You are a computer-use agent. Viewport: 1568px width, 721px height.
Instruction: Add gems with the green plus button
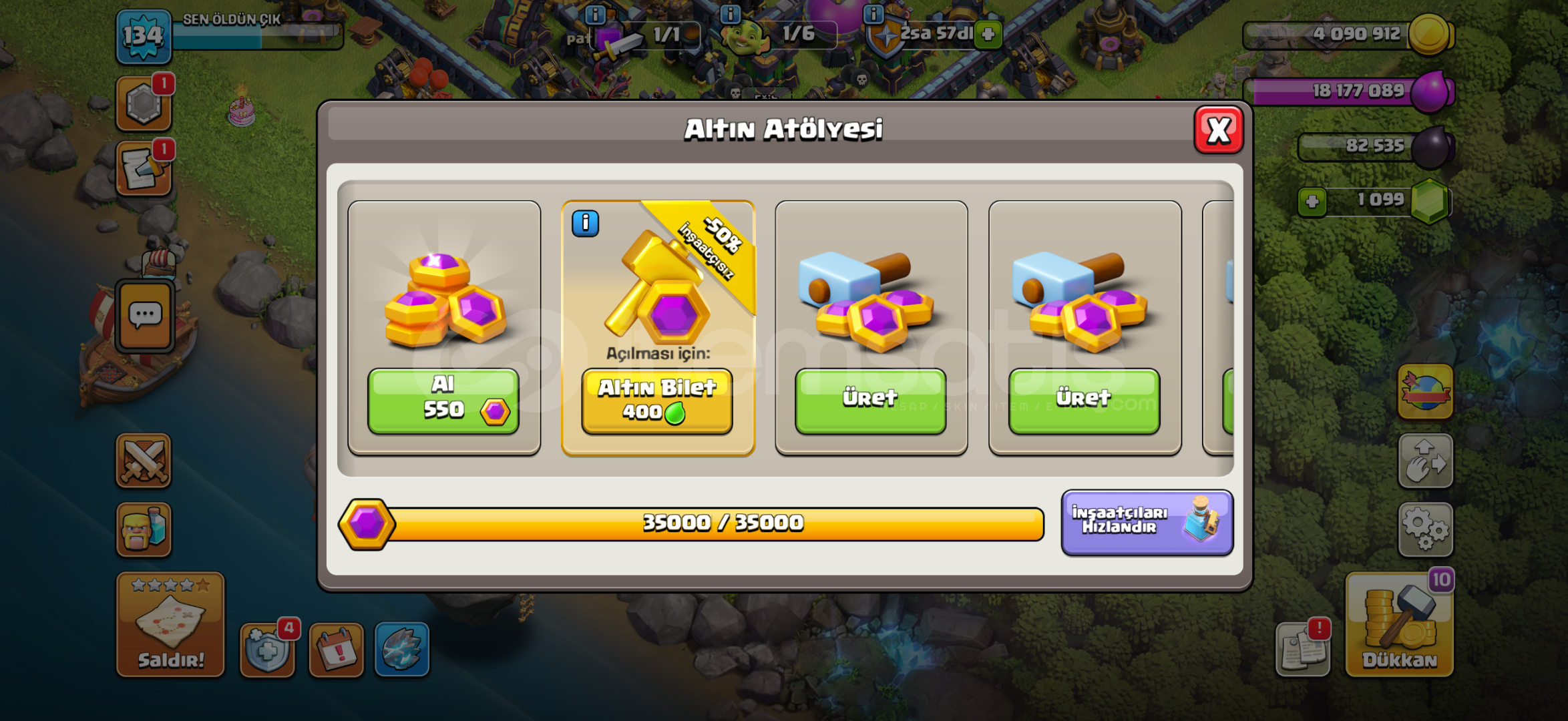[x=1312, y=201]
